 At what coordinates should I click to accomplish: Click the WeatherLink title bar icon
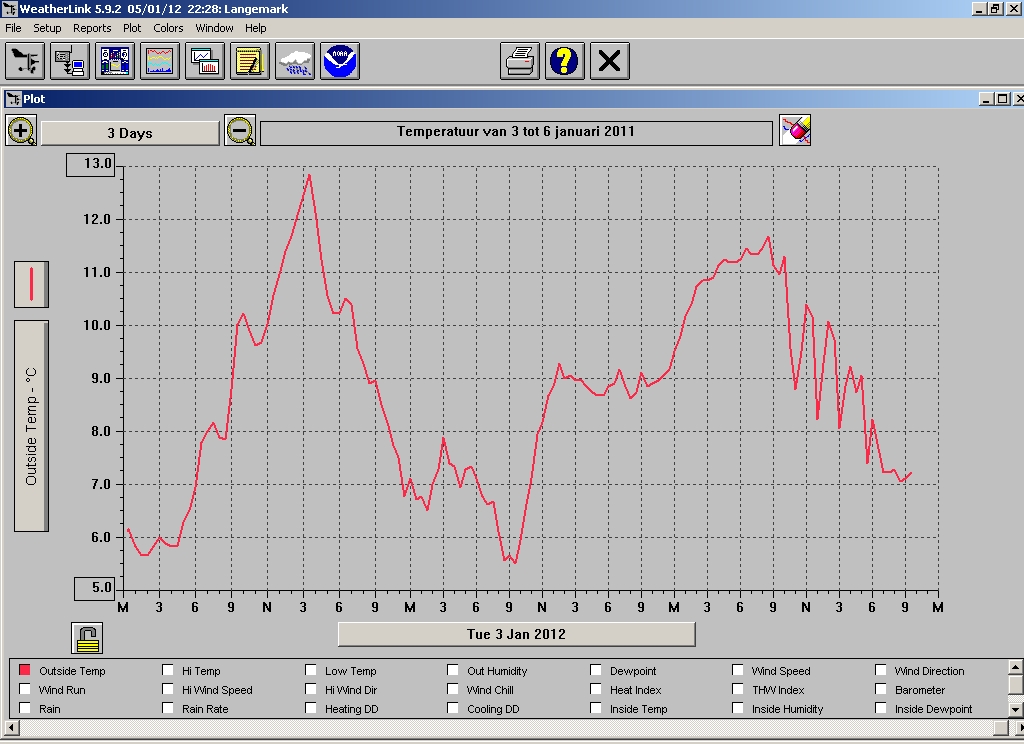pyautogui.click(x=8, y=9)
